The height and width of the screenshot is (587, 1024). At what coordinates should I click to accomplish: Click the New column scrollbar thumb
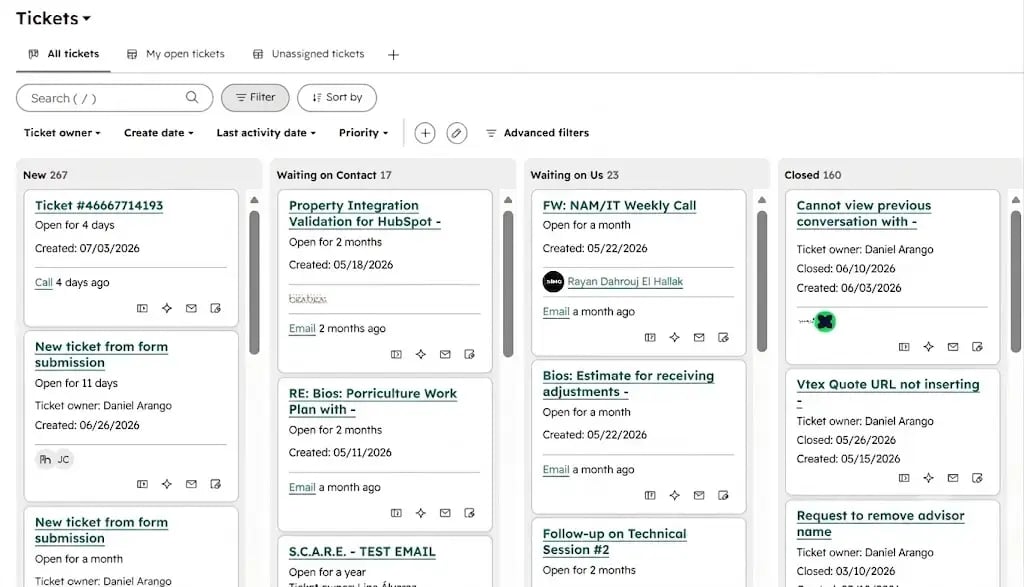coord(254,282)
